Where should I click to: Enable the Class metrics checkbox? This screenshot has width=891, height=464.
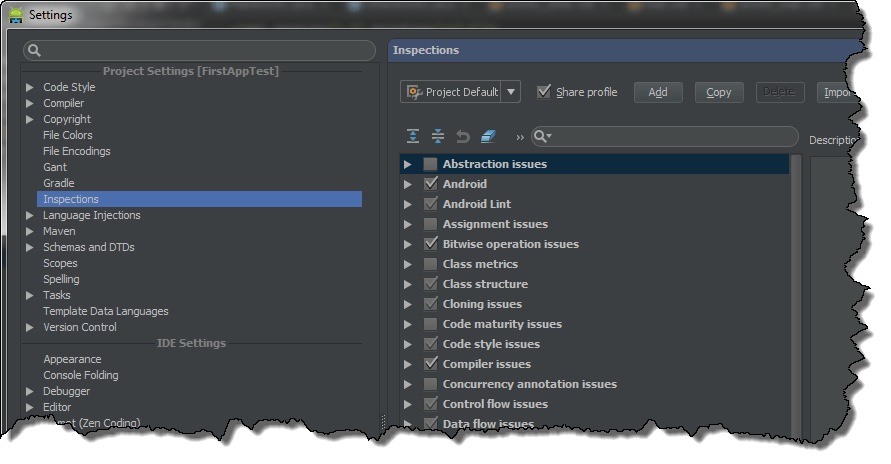(x=430, y=264)
